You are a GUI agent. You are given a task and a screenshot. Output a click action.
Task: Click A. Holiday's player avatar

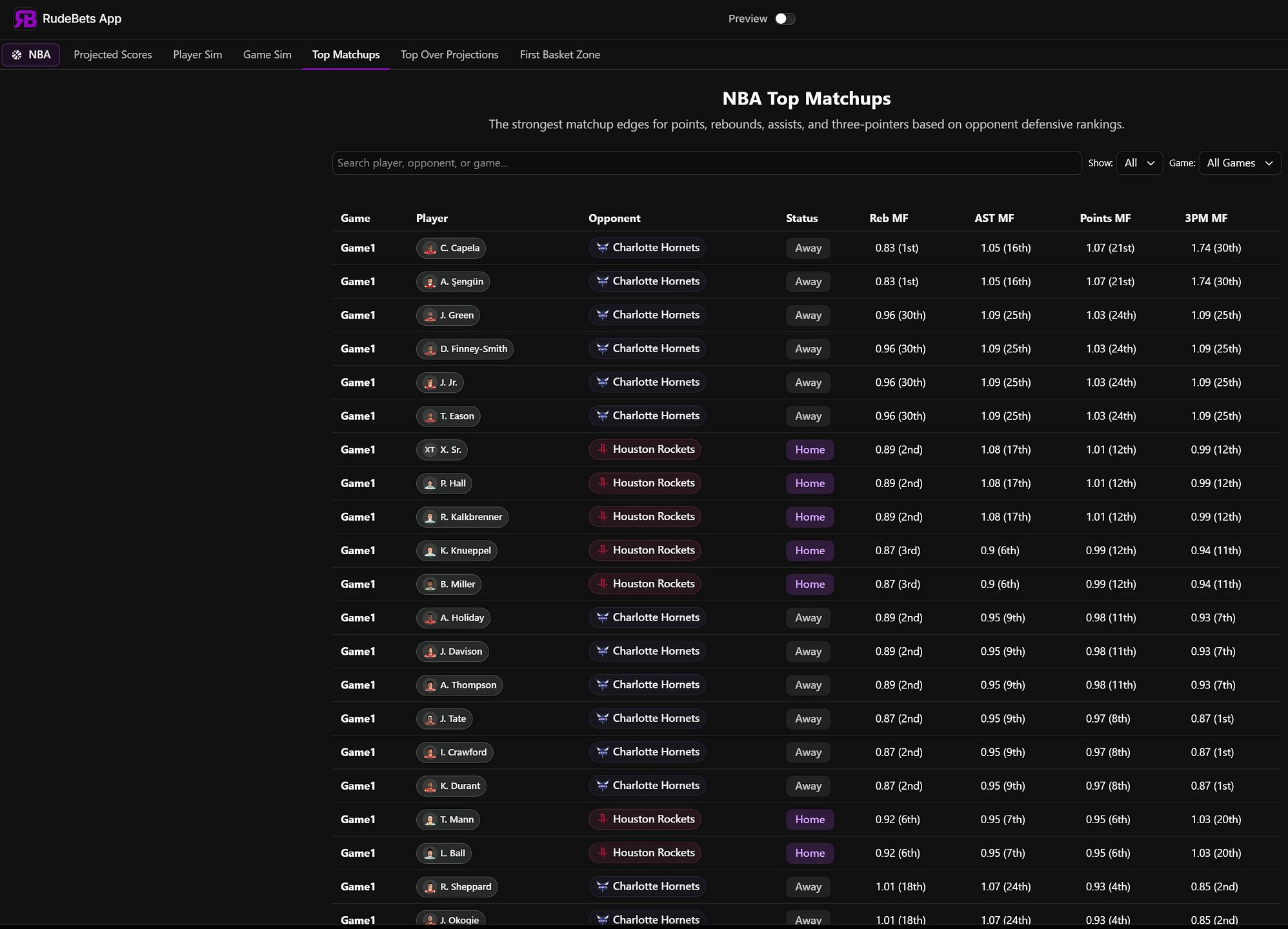pyautogui.click(x=430, y=618)
